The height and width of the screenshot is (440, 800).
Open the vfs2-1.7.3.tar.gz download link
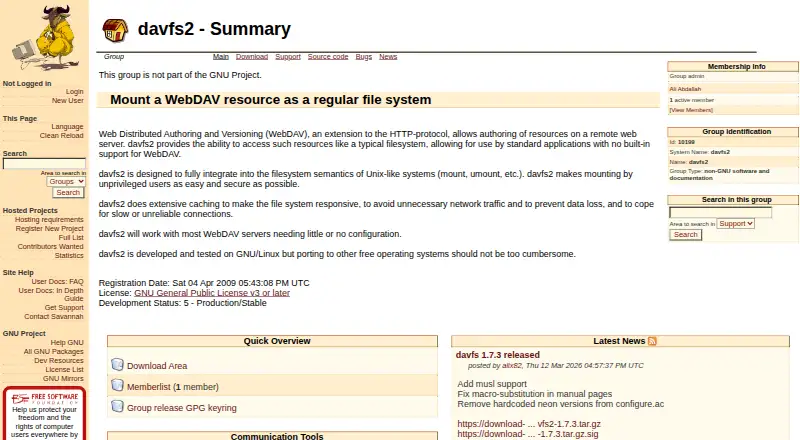529,424
